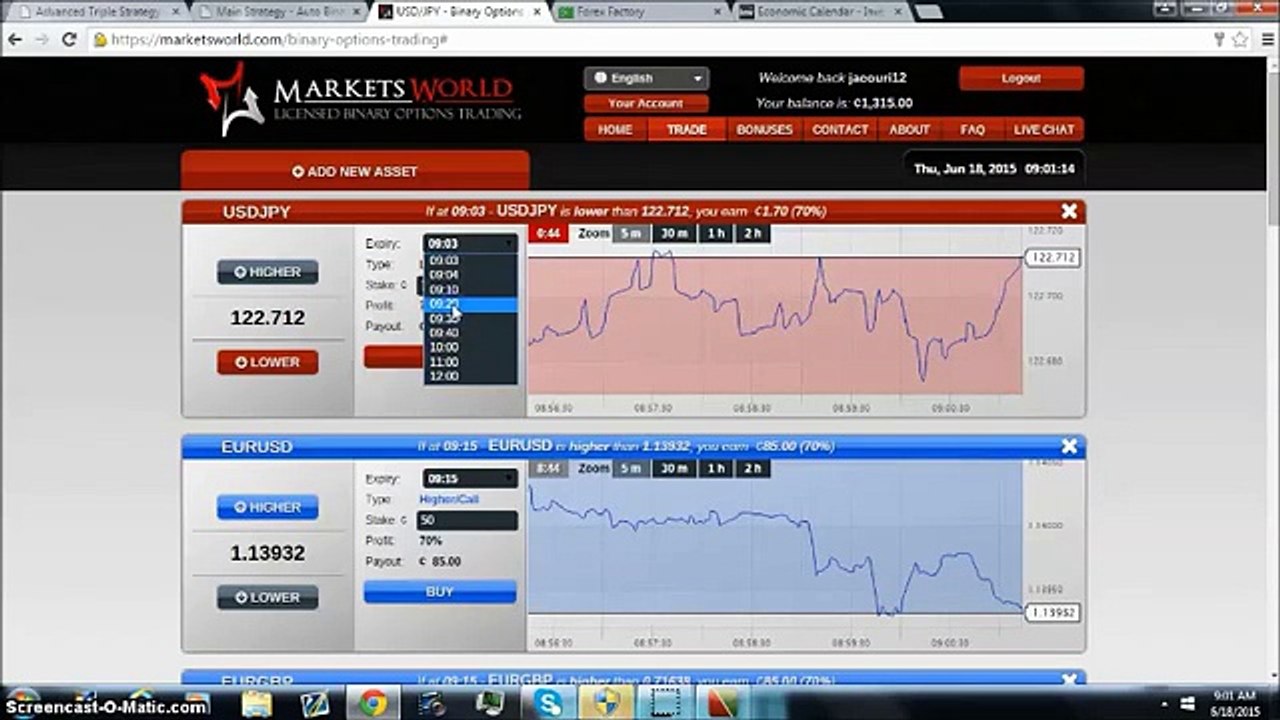
Task: Click the padlock icon in address bar
Action: pos(100,40)
